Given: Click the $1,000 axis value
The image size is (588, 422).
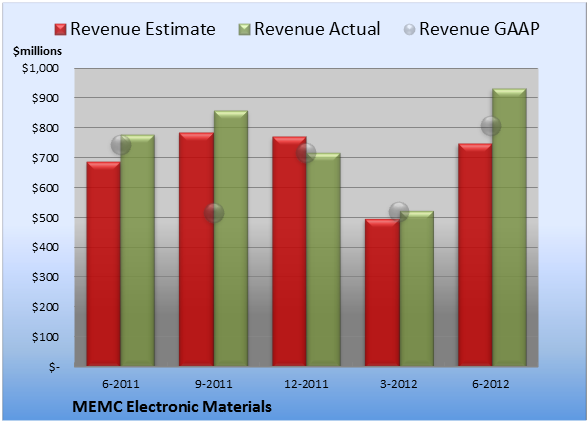Looking at the screenshot, I should 40,68.
